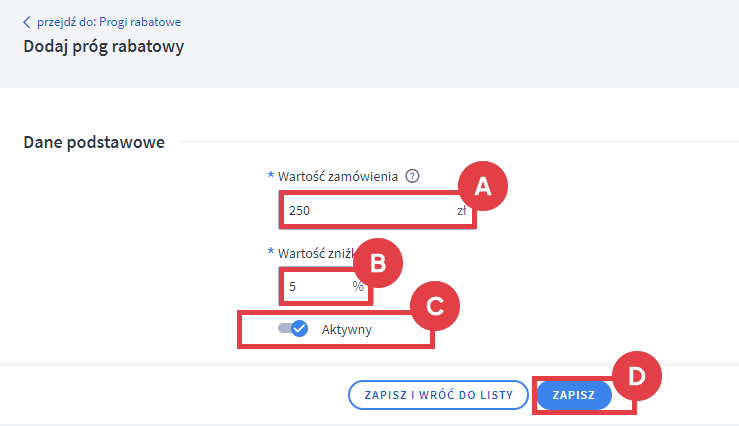739x426 pixels.
Task: Click the "Aktywny" label text
Action: tap(347, 329)
